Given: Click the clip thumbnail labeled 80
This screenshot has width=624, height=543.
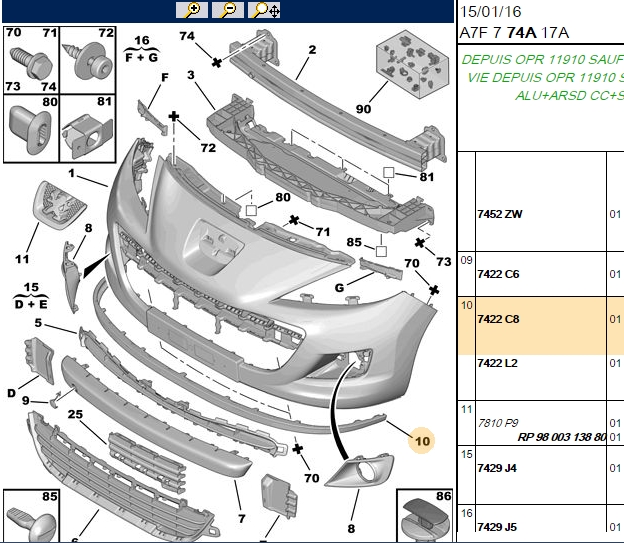Looking at the screenshot, I should [31, 129].
